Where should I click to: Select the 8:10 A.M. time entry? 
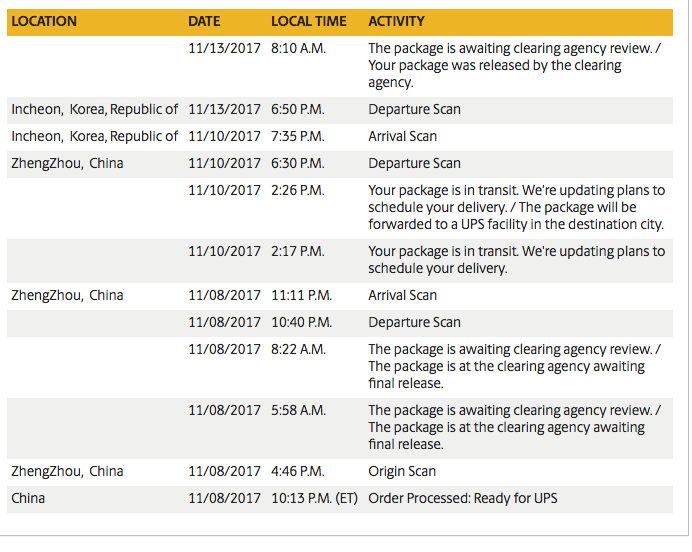[x=297, y=47]
